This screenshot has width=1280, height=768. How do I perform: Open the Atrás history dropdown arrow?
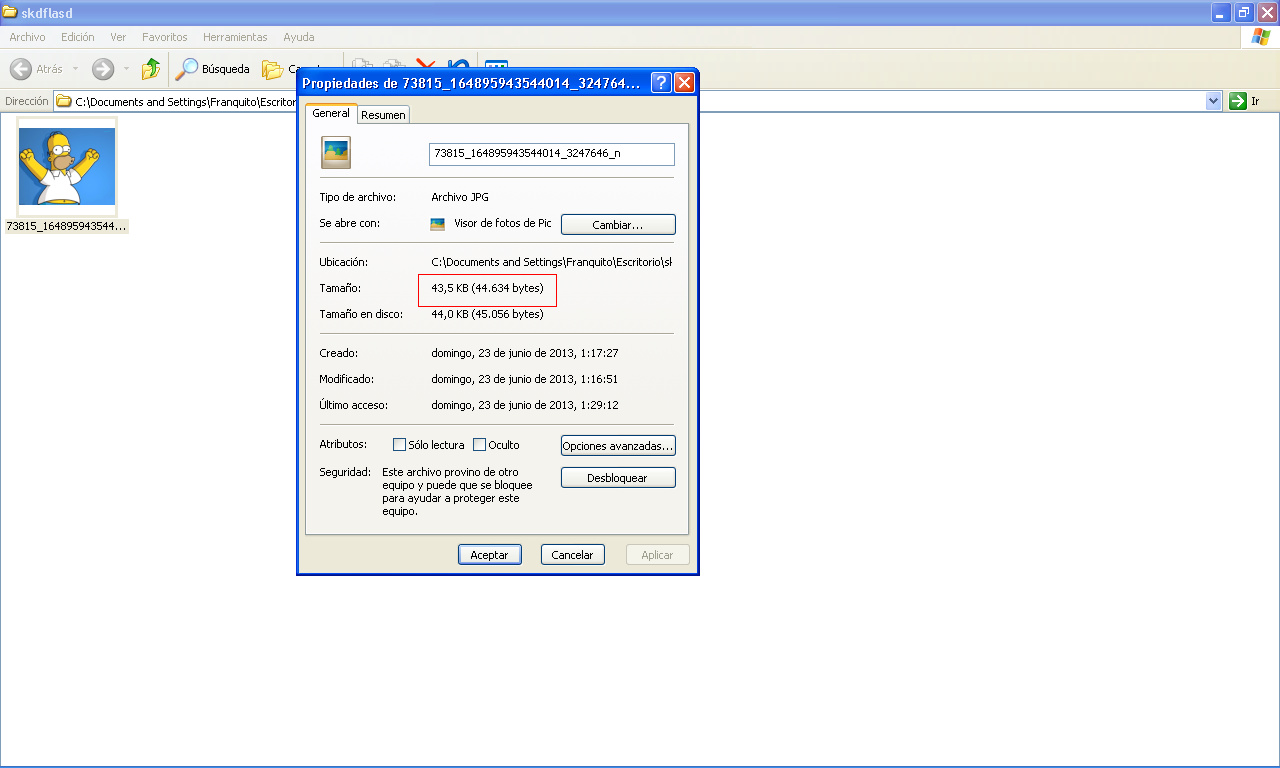pos(75,69)
